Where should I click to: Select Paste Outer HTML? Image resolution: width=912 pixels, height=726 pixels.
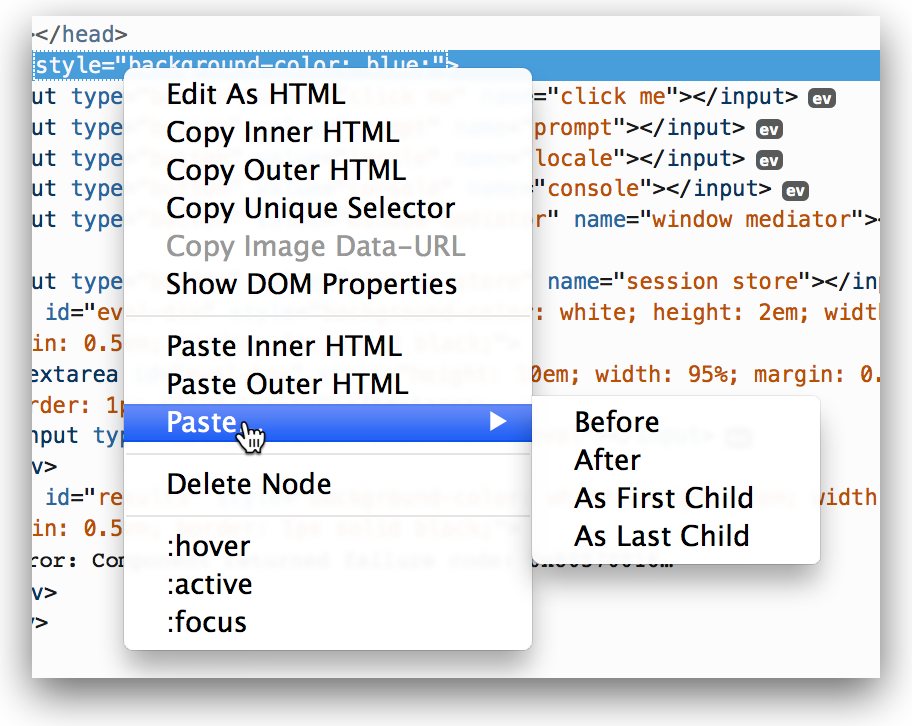(x=287, y=384)
